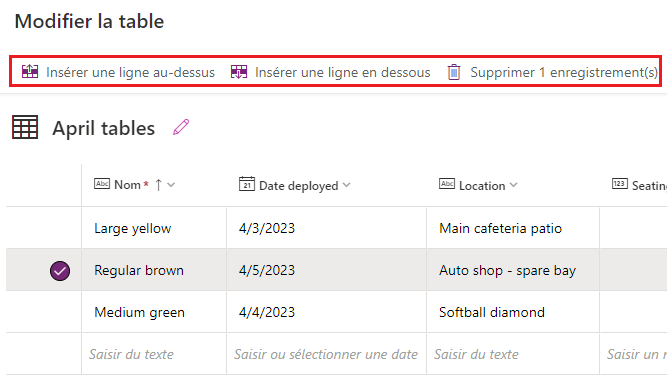Open the Location column dropdown chevron

513,185
